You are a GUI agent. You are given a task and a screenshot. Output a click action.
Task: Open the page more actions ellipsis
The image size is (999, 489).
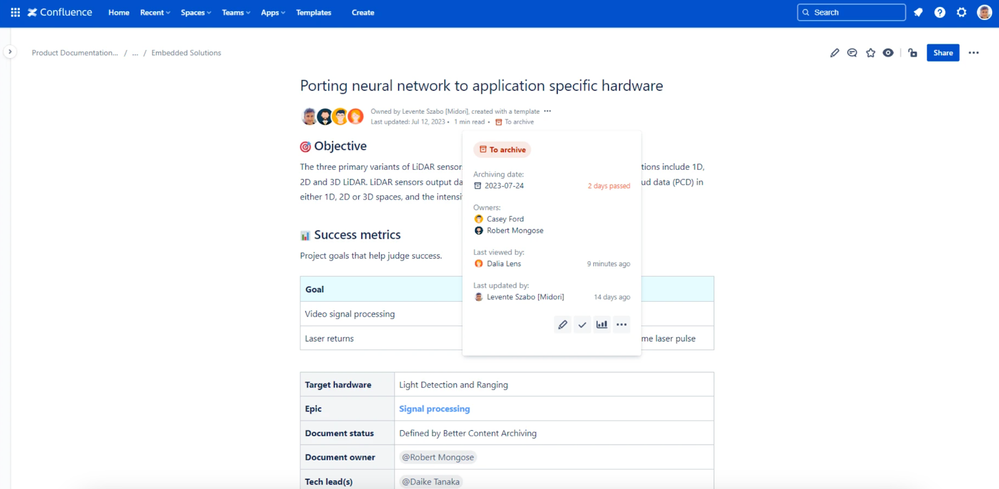point(974,53)
